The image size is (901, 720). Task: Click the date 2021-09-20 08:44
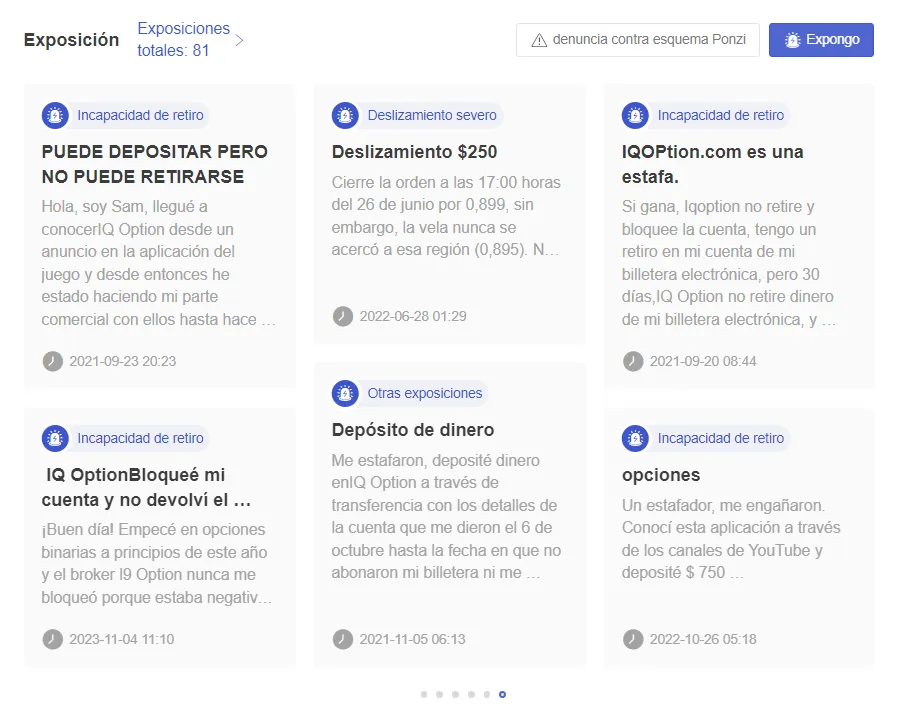pos(703,361)
